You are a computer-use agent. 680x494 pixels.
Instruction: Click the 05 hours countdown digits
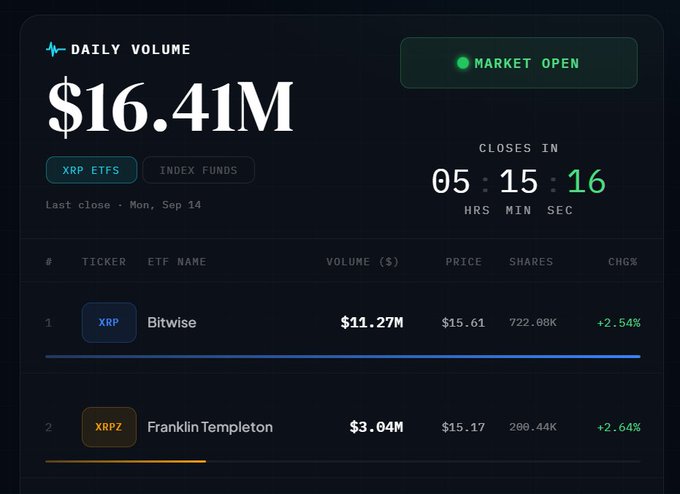click(x=451, y=181)
